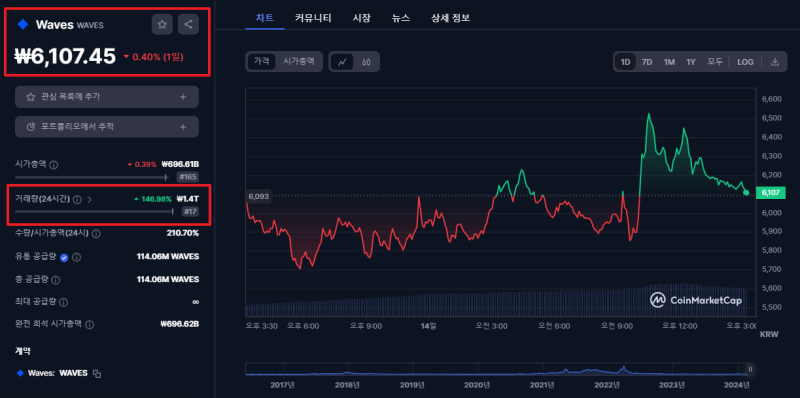Select the 시가총액 market cap toggle

299,62
